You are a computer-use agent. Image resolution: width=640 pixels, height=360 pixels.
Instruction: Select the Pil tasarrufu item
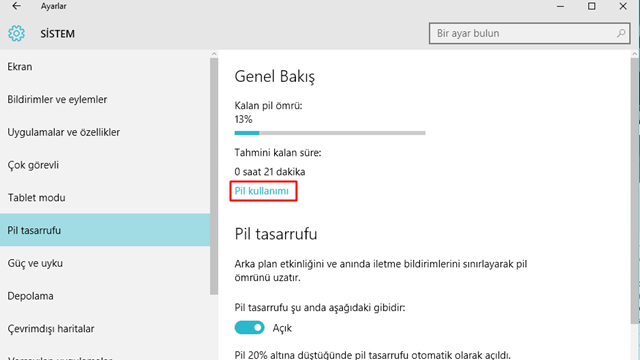[x=105, y=230]
